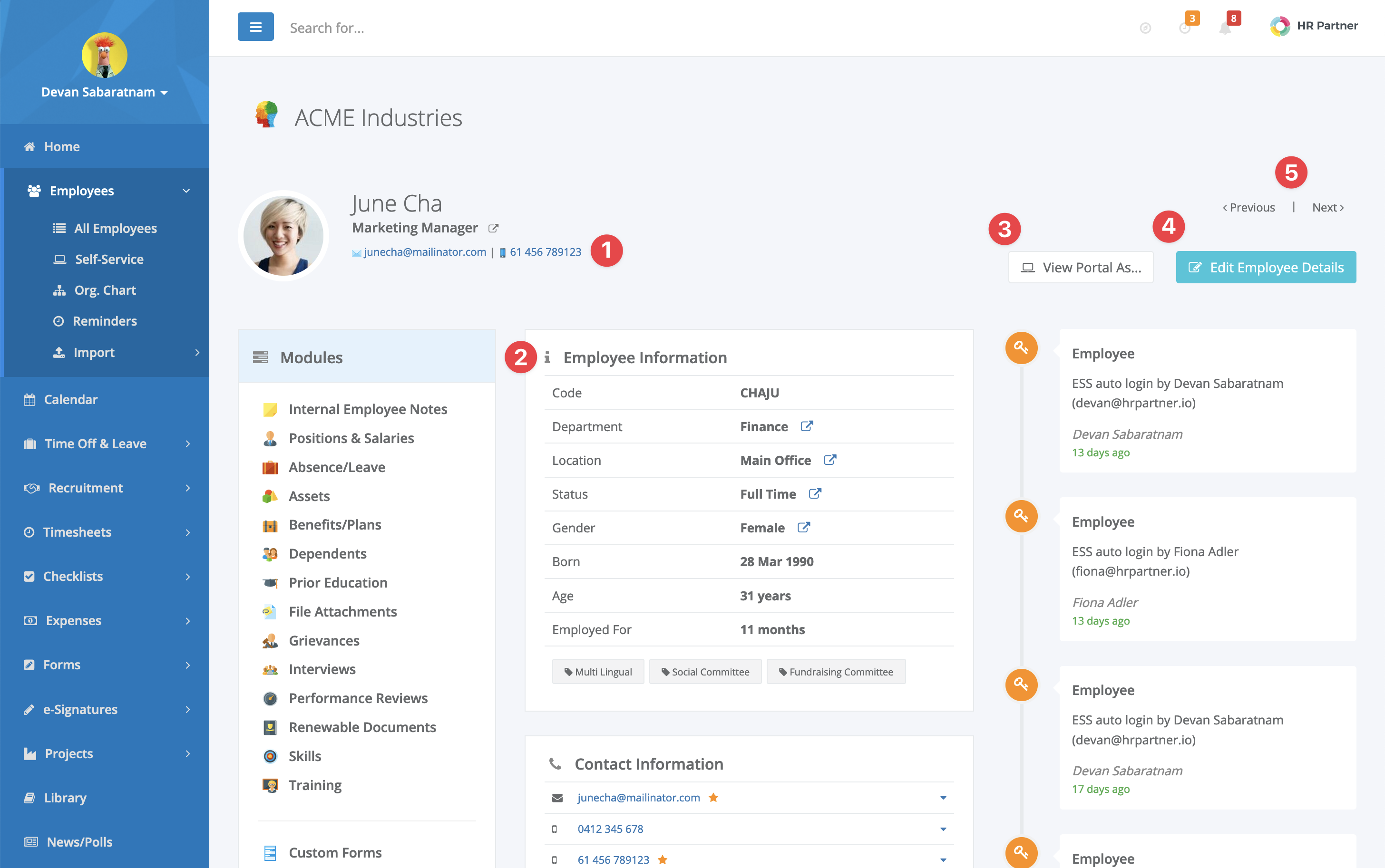Click the Org. Chart hierarchy icon

59,290
